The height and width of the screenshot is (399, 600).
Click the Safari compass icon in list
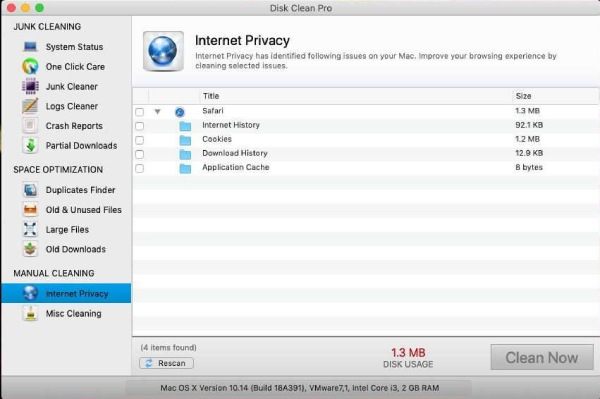click(x=179, y=112)
